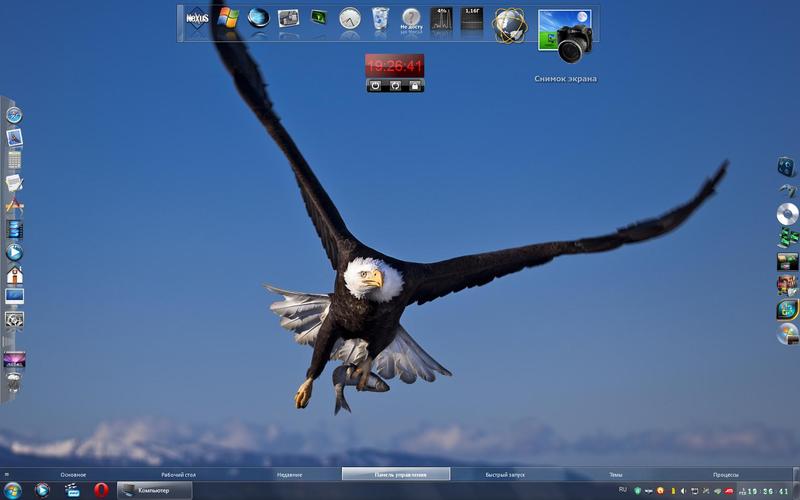
Task: Open the calculator in left dock
Action: click(14, 160)
